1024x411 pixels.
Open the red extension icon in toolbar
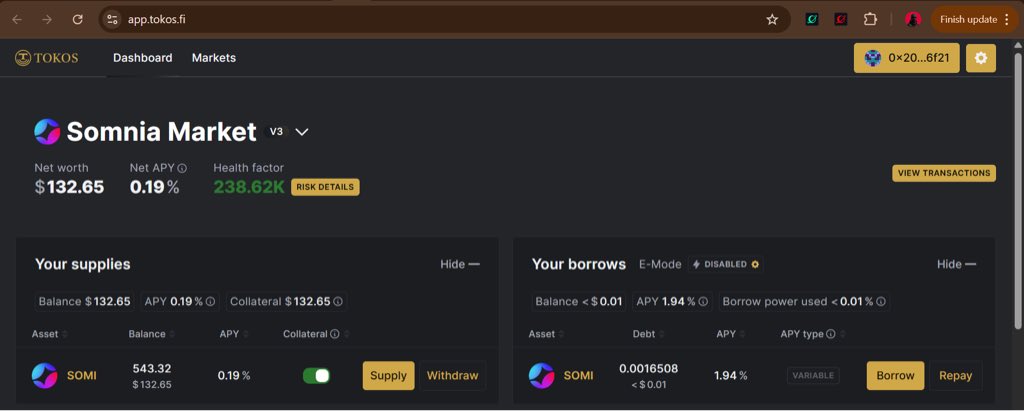click(x=840, y=20)
